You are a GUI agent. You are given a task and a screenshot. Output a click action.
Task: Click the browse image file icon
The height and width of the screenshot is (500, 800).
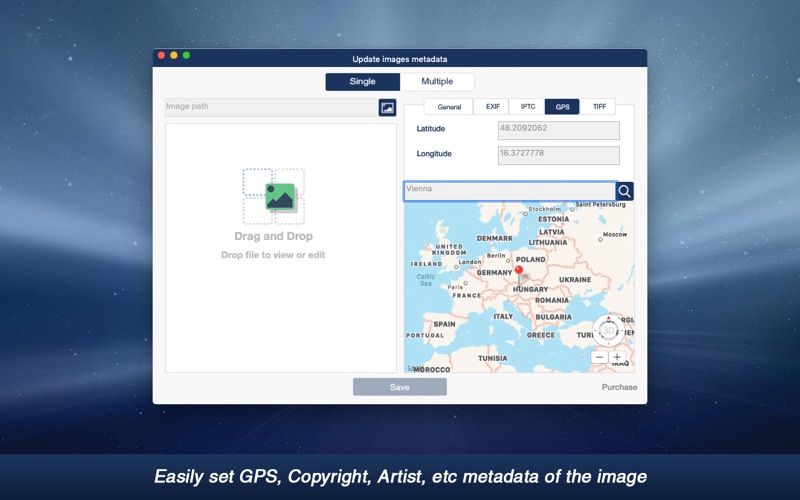click(387, 108)
